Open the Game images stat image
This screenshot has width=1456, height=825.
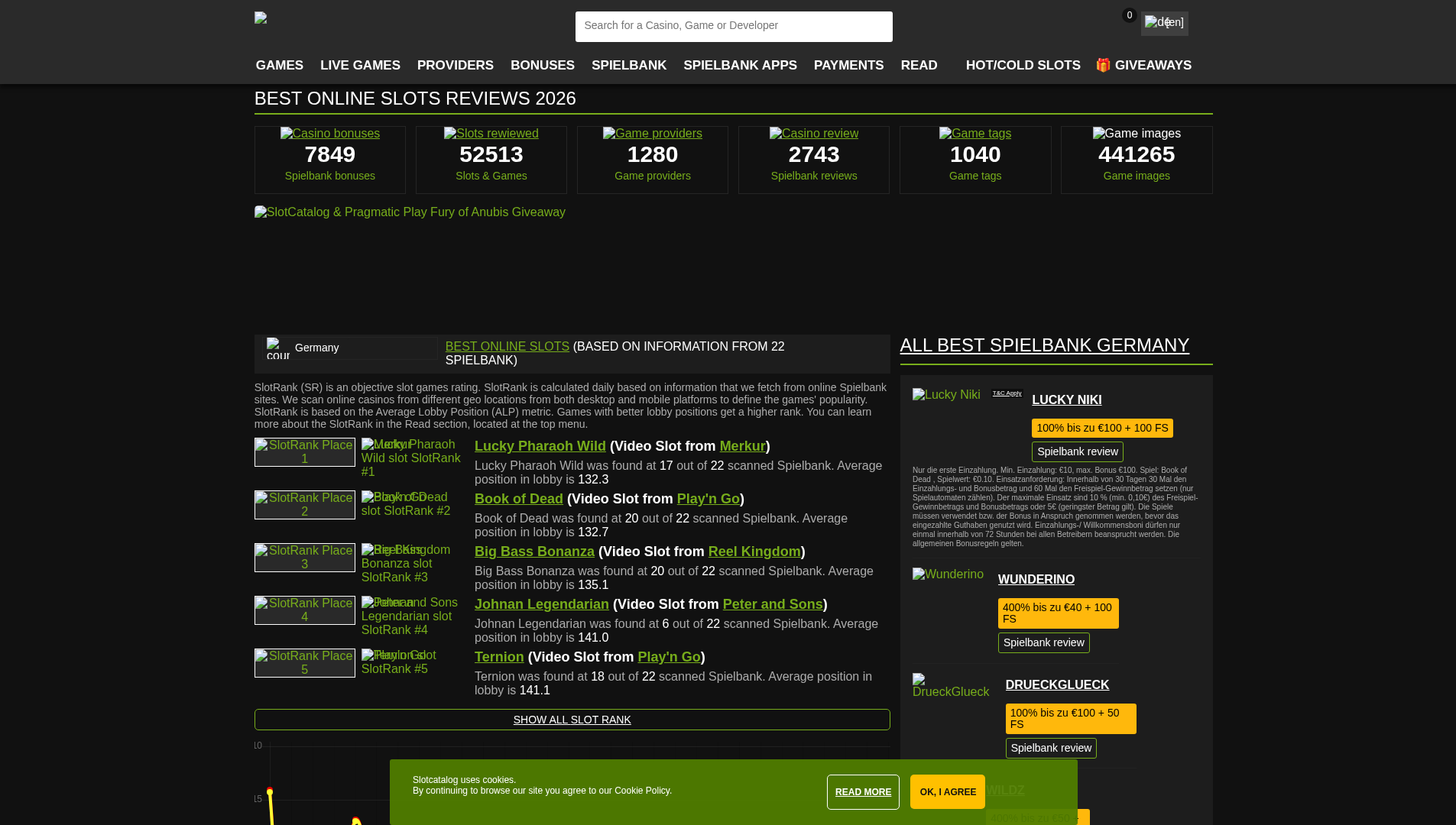tap(1137, 133)
